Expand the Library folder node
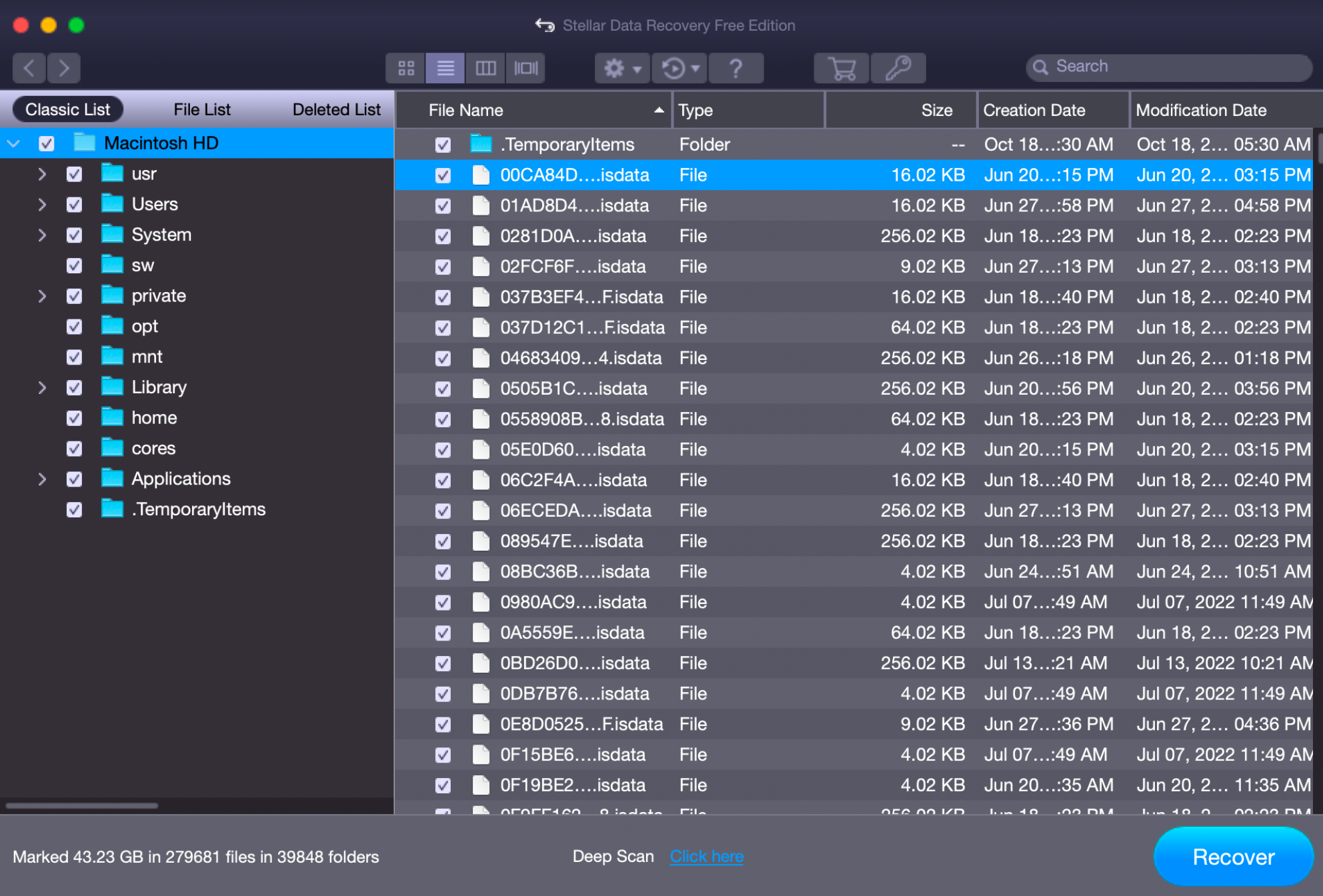The image size is (1323, 896). coord(42,387)
